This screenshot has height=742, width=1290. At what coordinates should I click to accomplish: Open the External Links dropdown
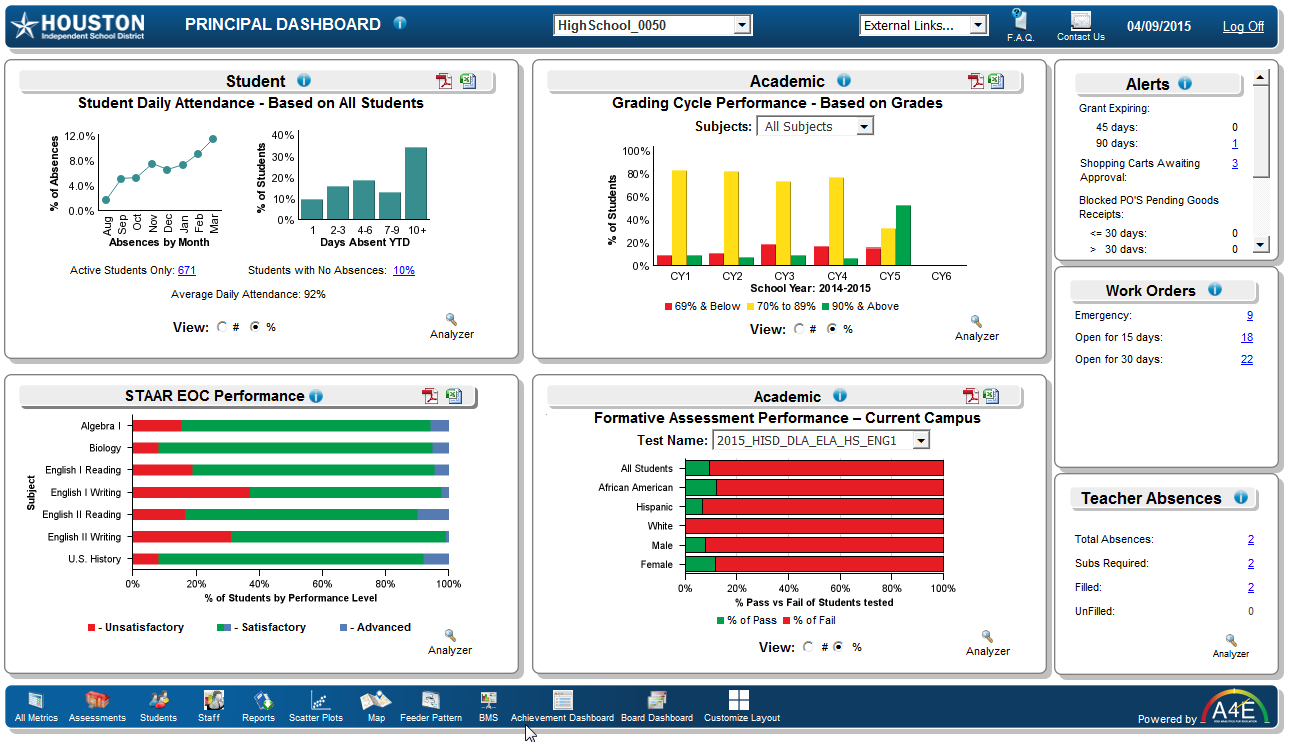coord(923,26)
